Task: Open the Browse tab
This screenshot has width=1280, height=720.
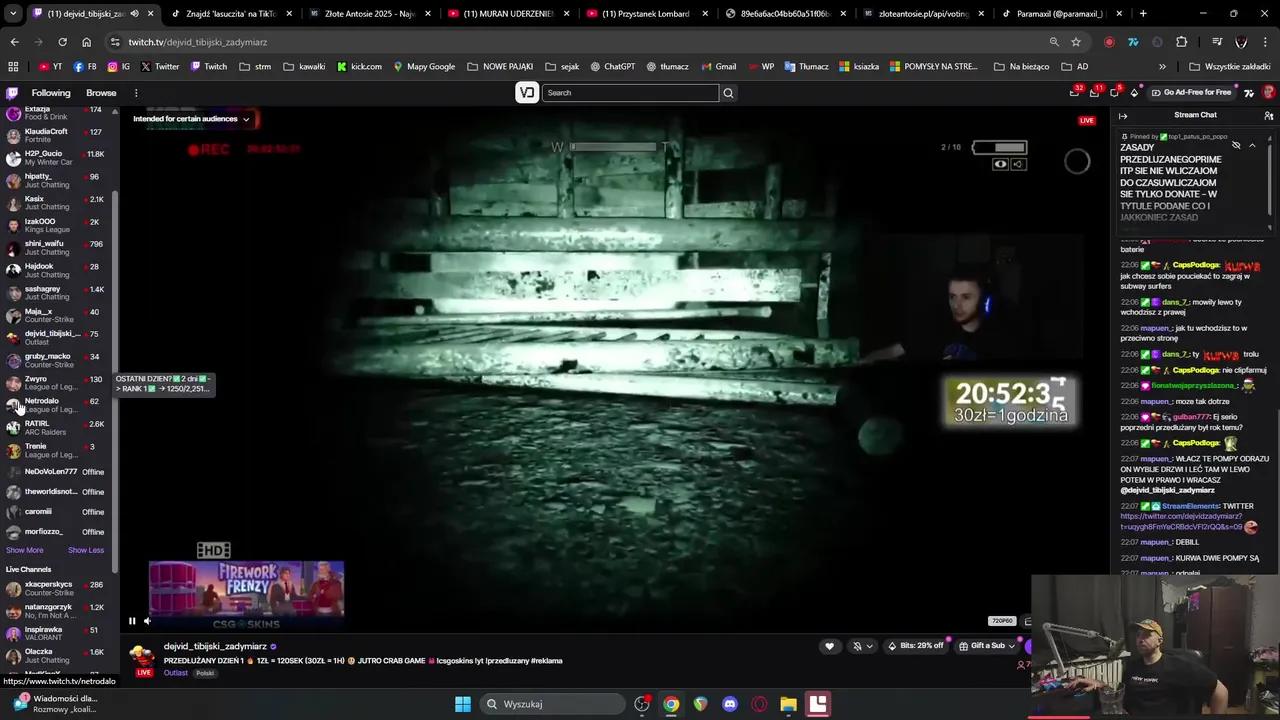Action: (x=101, y=93)
